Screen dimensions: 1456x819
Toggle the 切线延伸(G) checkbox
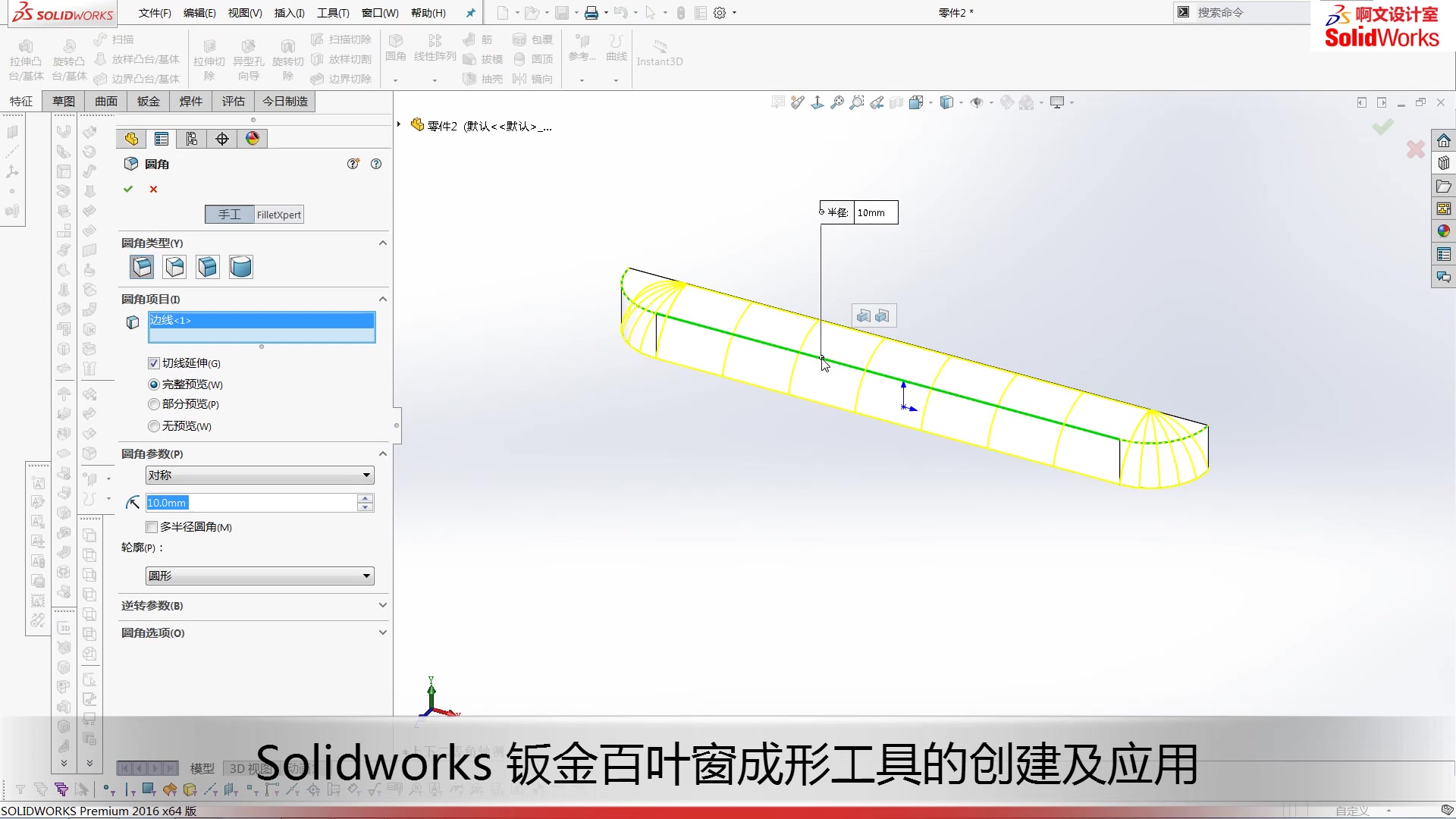pos(153,362)
